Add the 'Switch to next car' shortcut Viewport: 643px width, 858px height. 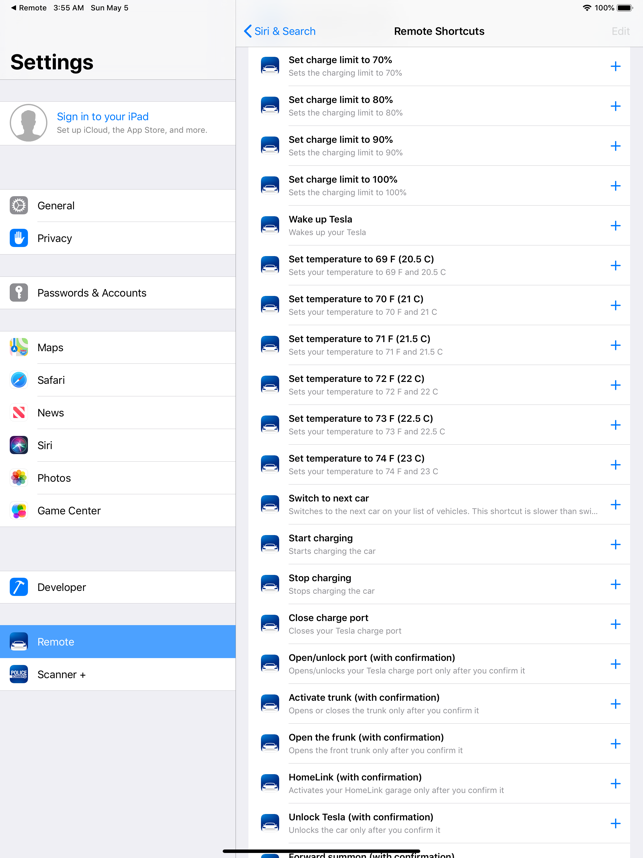(615, 505)
